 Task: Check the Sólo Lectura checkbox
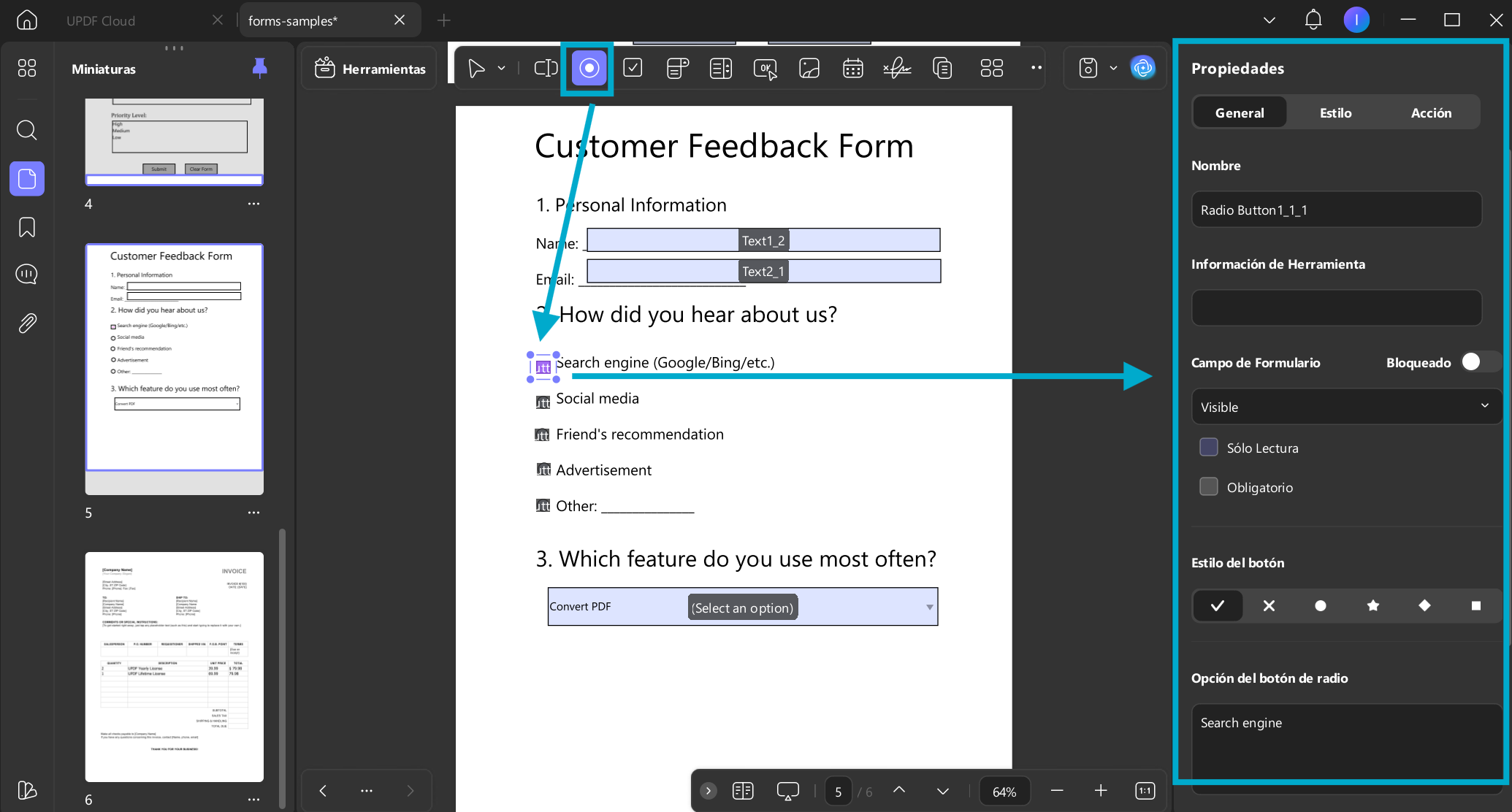(x=1209, y=448)
